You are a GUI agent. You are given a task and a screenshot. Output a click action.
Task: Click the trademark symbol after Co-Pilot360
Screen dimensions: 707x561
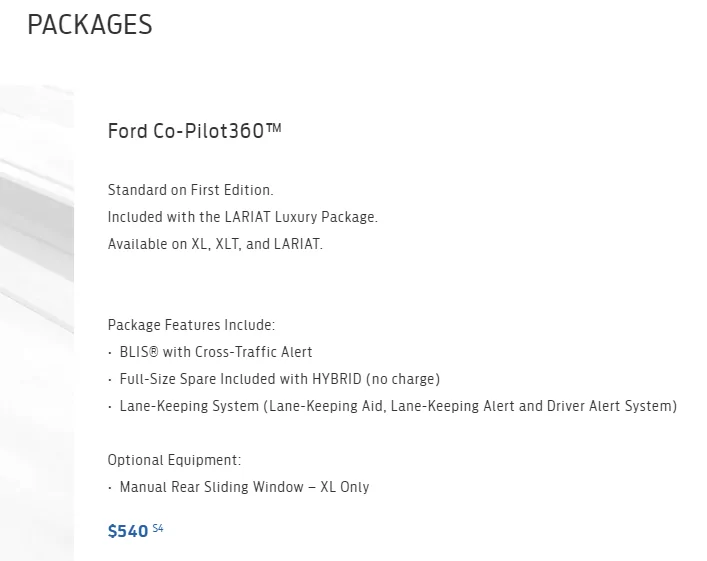point(273,128)
